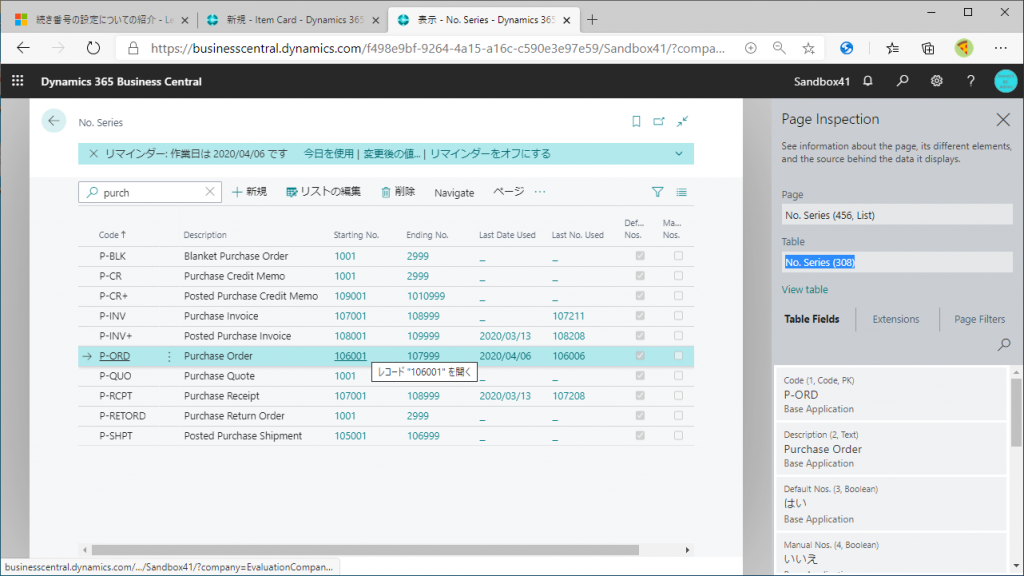
Task: Open the Ending No. column header menu
Action: (427, 235)
